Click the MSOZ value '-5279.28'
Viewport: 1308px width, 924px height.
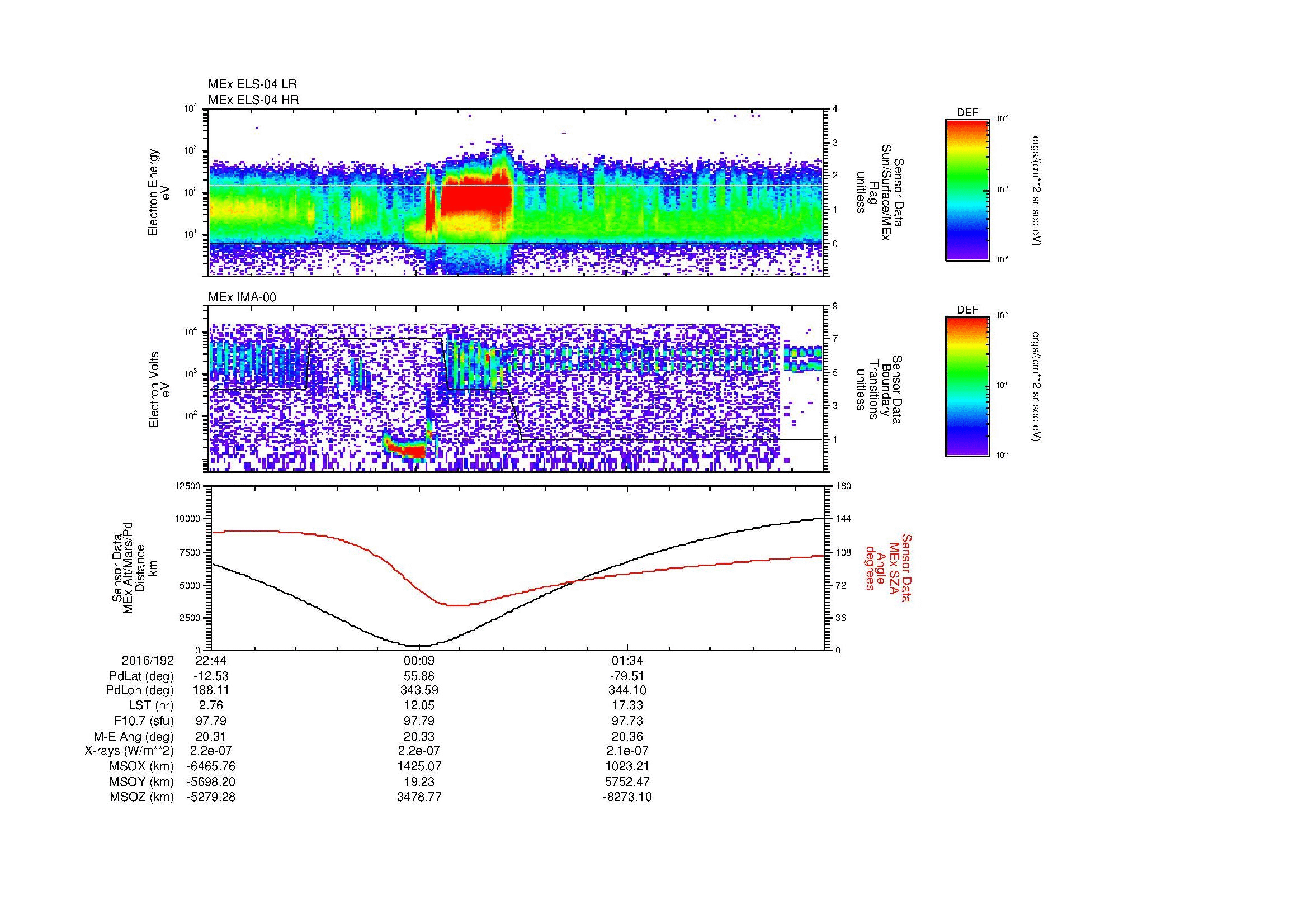[x=211, y=797]
